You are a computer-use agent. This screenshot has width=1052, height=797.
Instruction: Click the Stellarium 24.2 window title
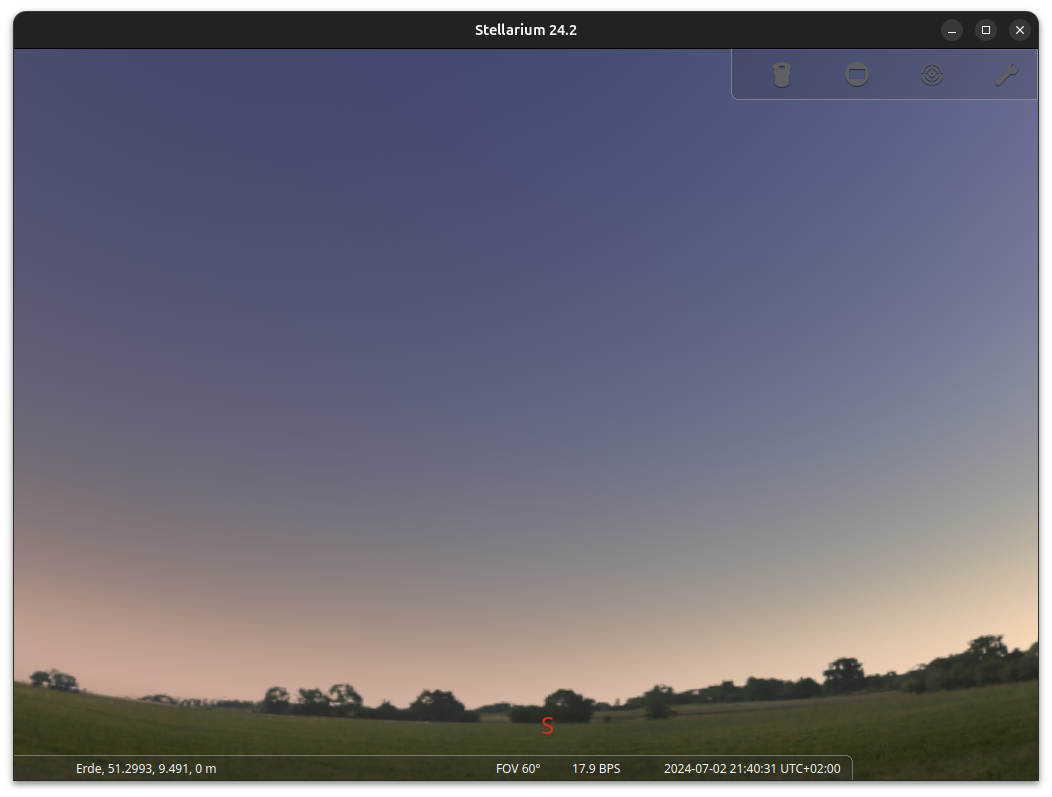[526, 30]
